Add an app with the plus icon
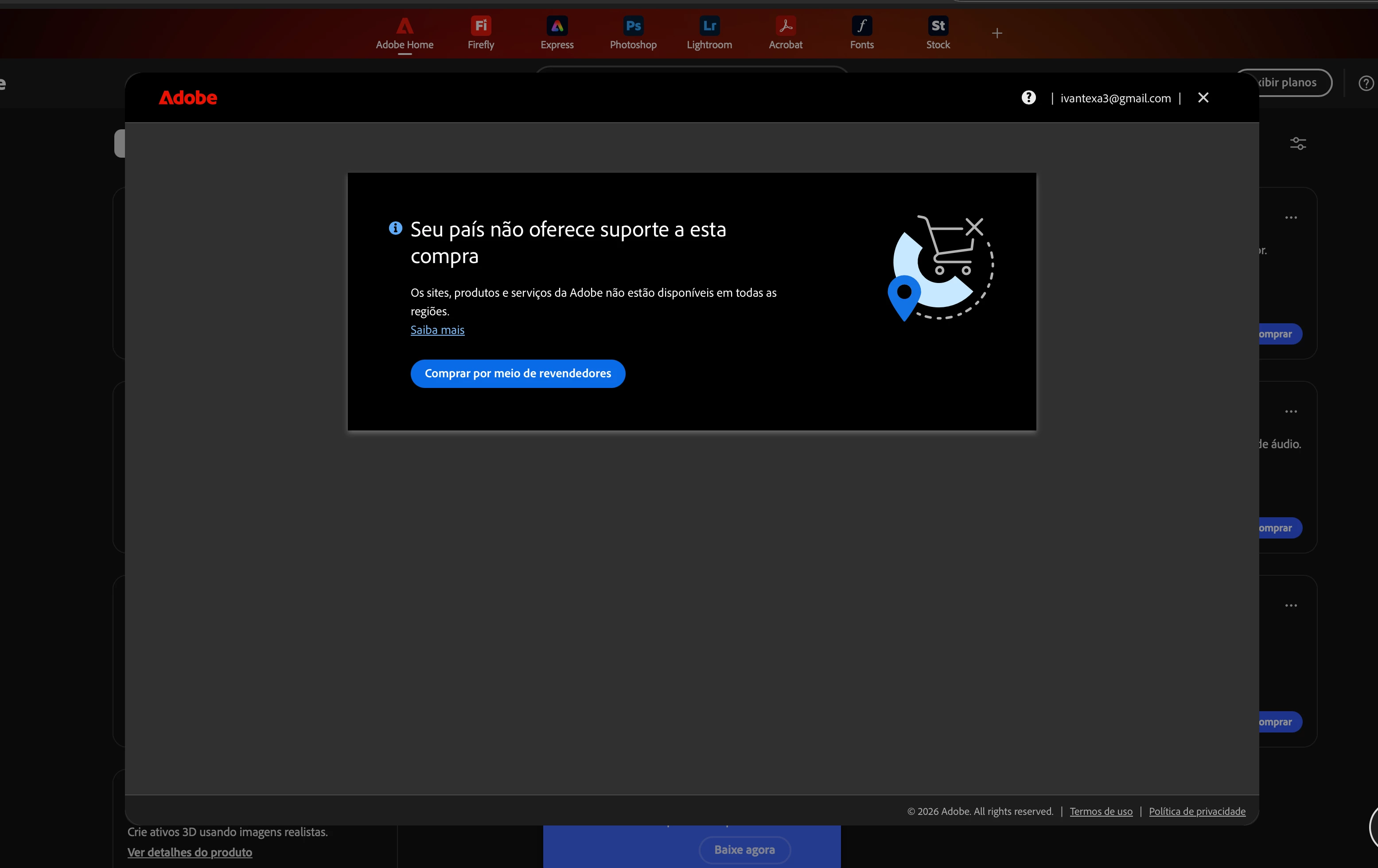 [x=997, y=33]
